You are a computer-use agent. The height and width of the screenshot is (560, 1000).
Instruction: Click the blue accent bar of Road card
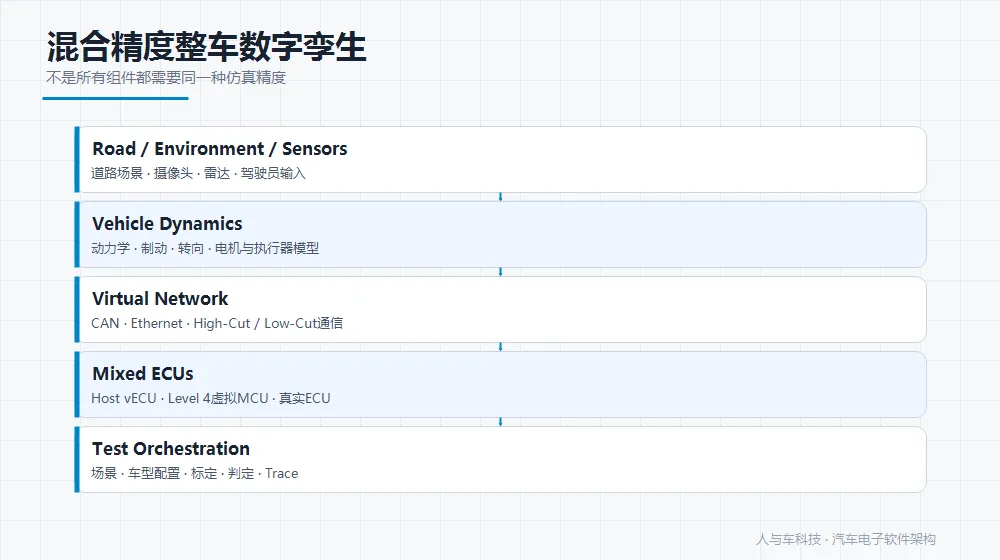(77, 159)
